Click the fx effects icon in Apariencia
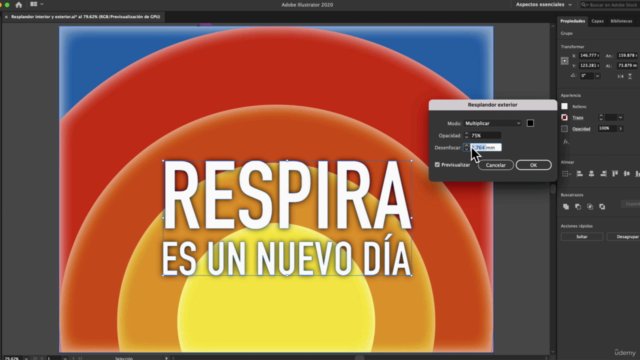The height and width of the screenshot is (360, 640). (566, 142)
